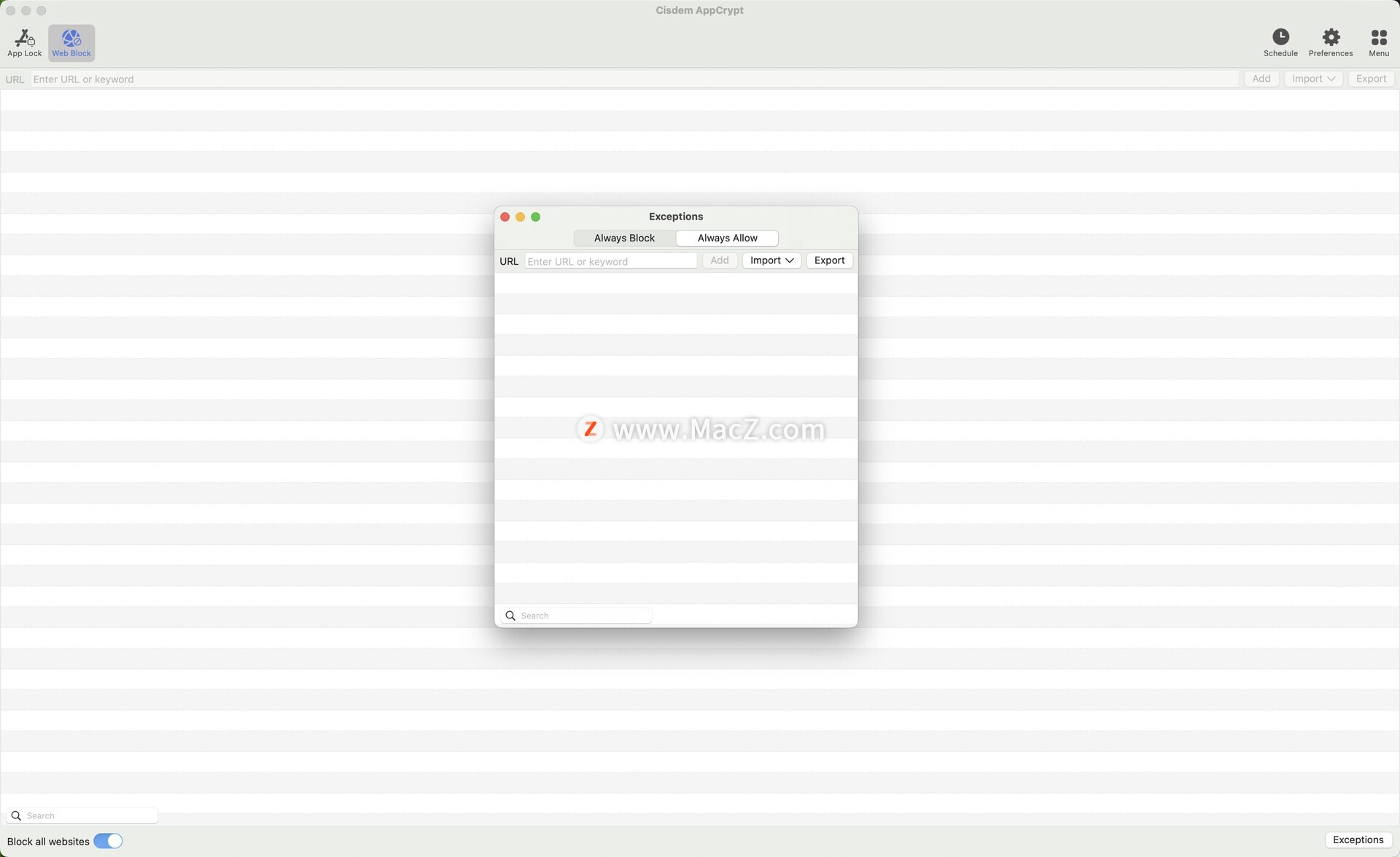Click the search magnifier in Exceptions window

tap(510, 616)
